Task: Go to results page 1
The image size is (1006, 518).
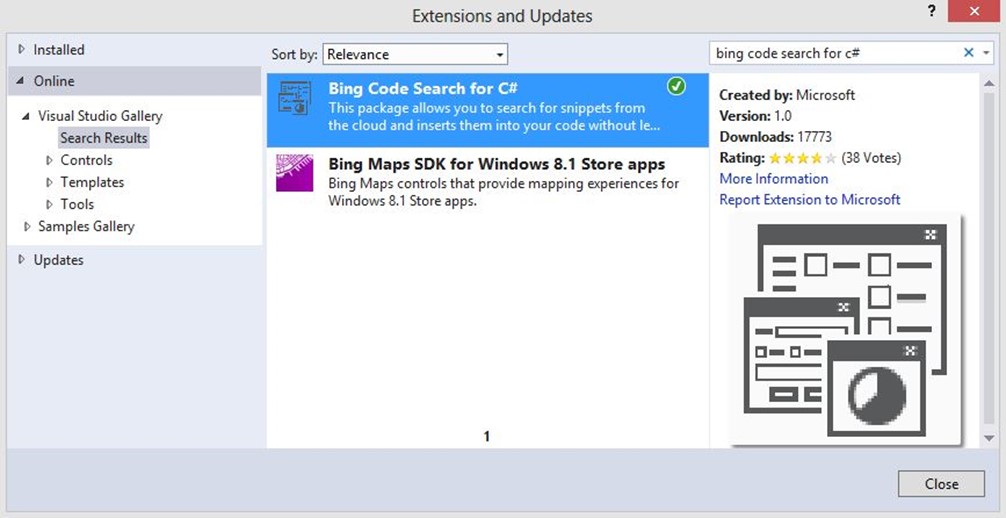Action: 487,436
